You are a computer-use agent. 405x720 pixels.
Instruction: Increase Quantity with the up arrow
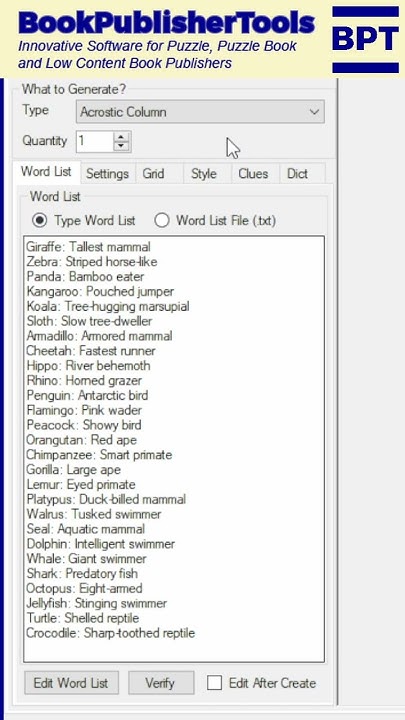121,137
